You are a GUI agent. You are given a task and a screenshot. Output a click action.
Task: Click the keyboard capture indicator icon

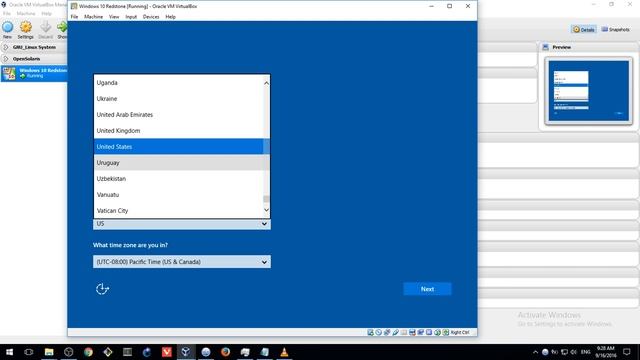click(446, 332)
